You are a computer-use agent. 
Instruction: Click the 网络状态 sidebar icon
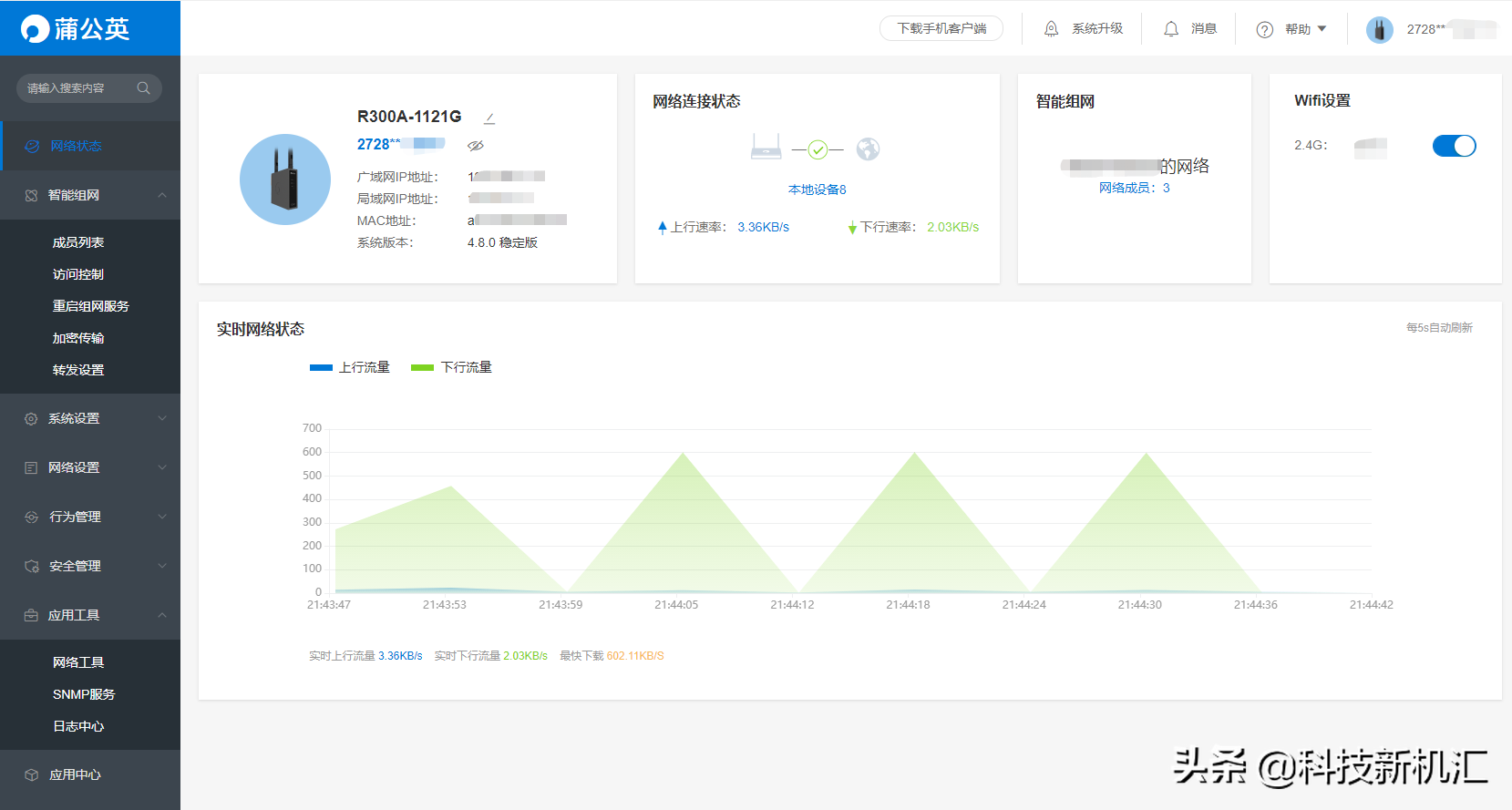(x=32, y=146)
